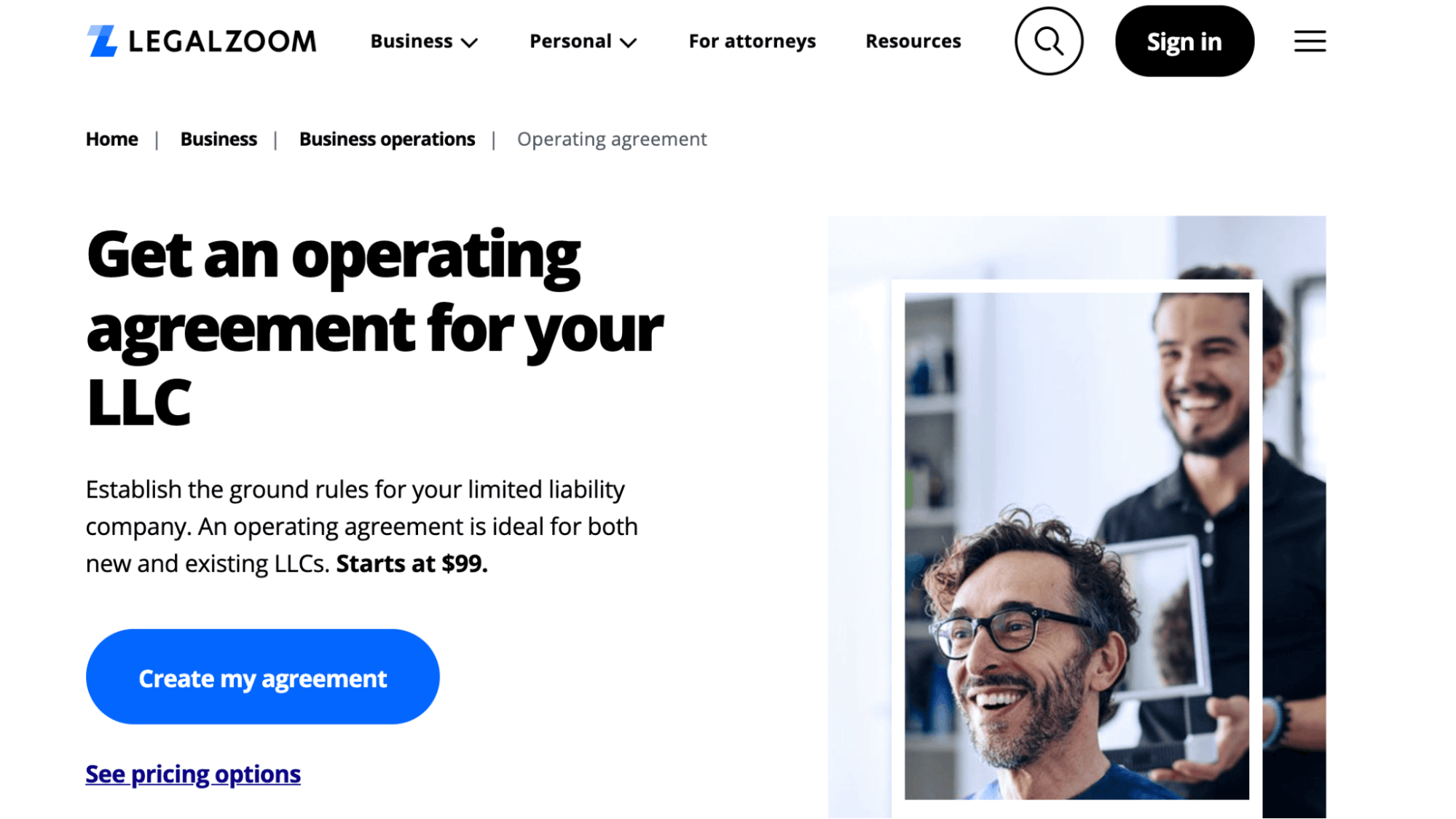Open the Personal navigation menu
Viewport: 1456px width, 819px height.
pos(583,41)
